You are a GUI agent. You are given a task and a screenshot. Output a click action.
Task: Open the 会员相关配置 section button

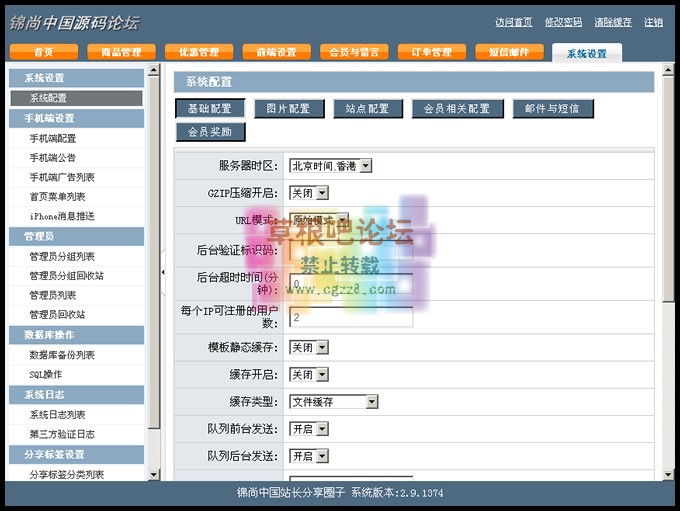click(x=458, y=108)
